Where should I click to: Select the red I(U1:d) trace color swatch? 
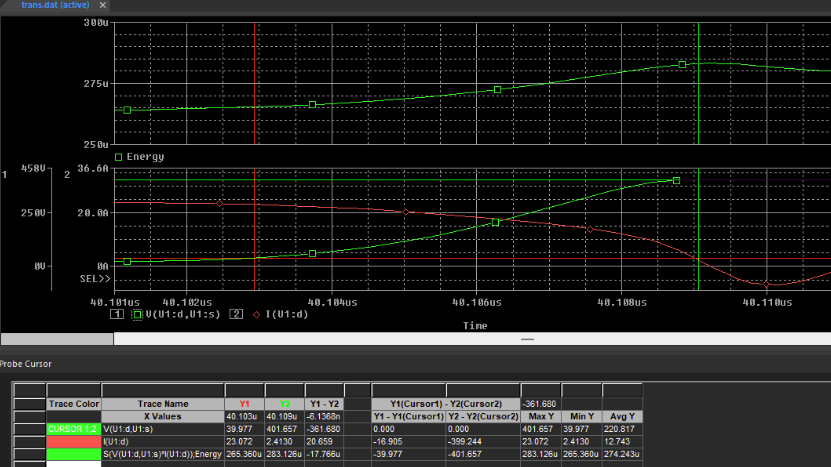pos(74,442)
